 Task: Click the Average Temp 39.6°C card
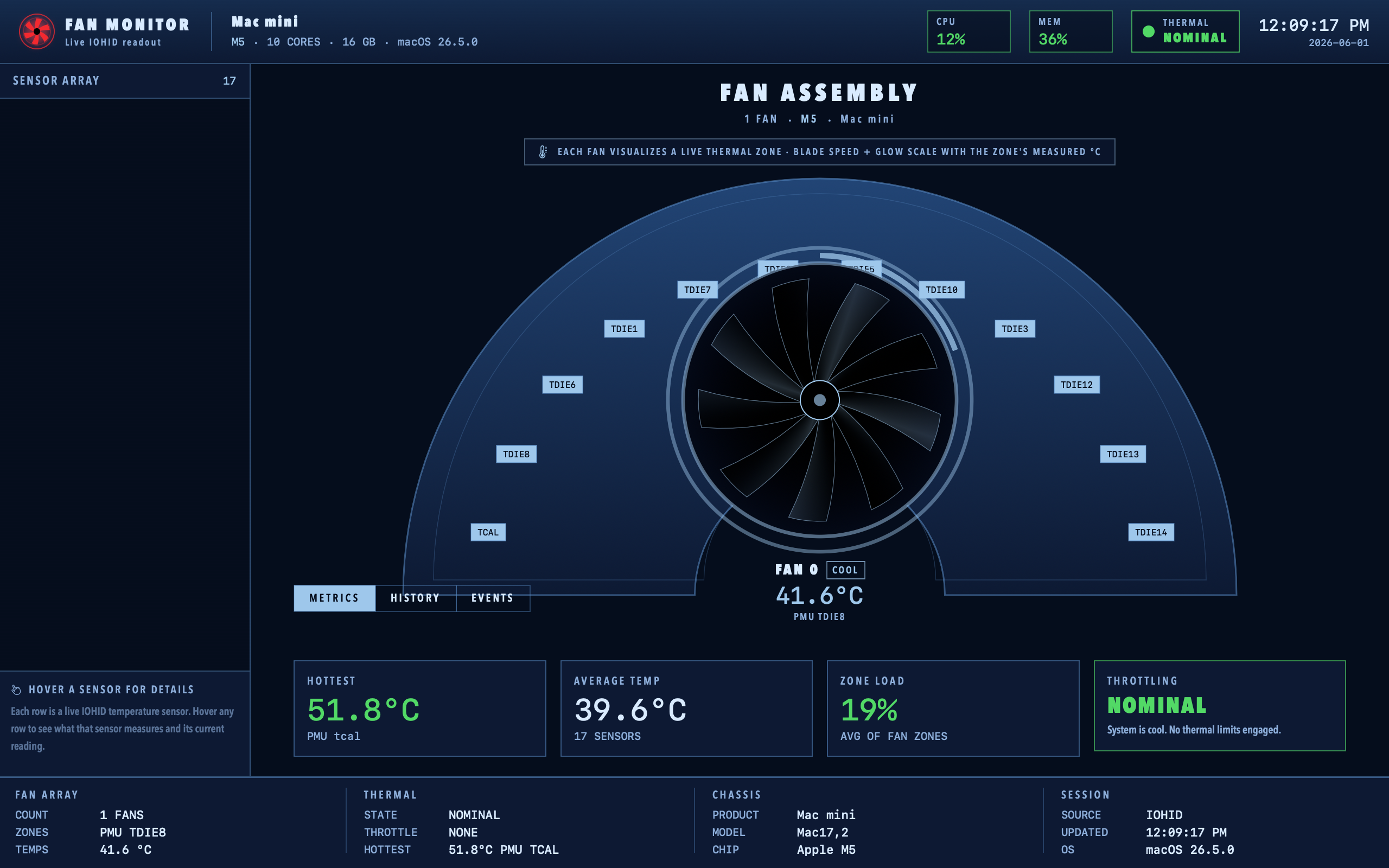pyautogui.click(x=686, y=709)
